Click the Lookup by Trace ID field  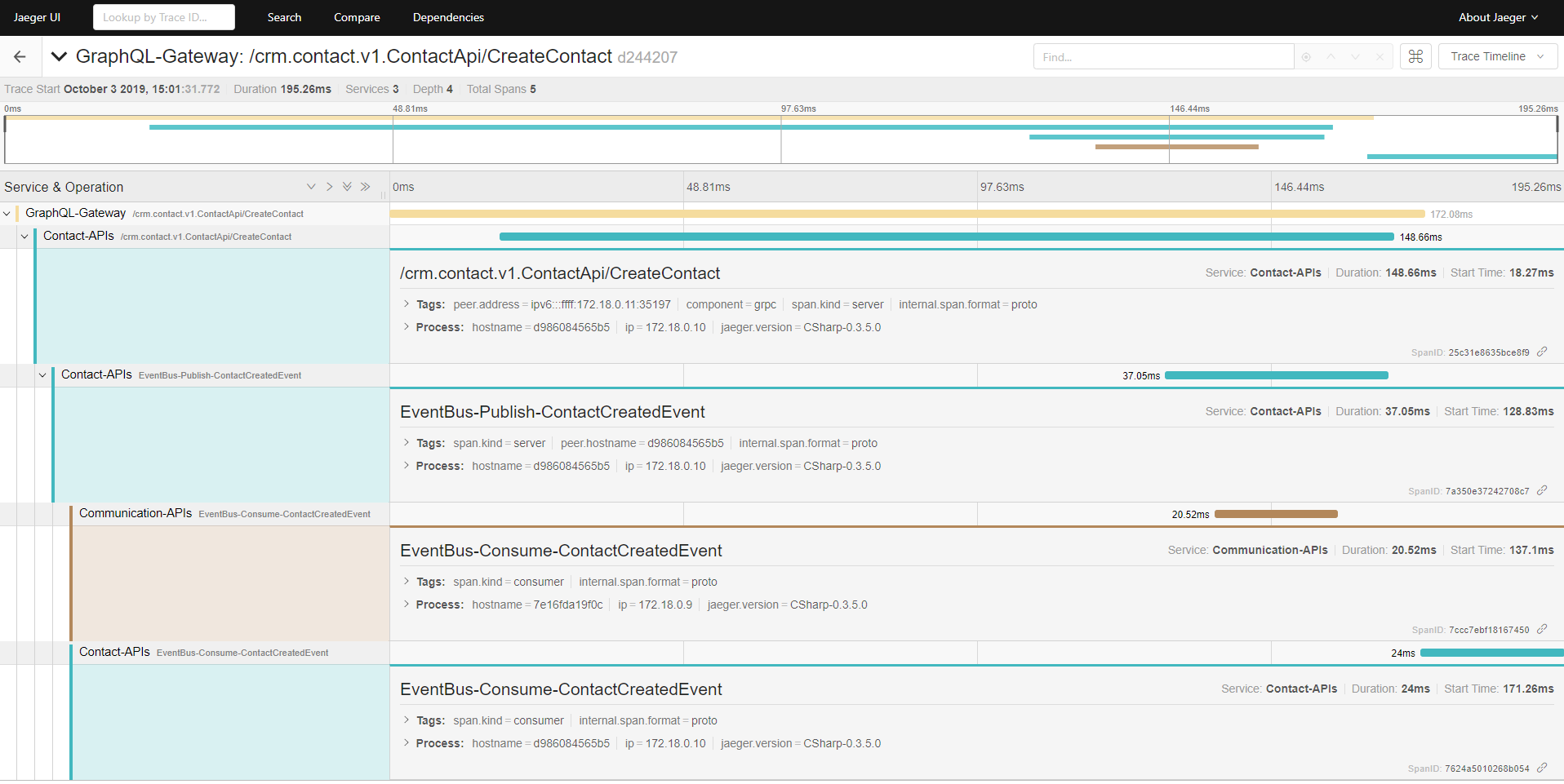point(164,17)
